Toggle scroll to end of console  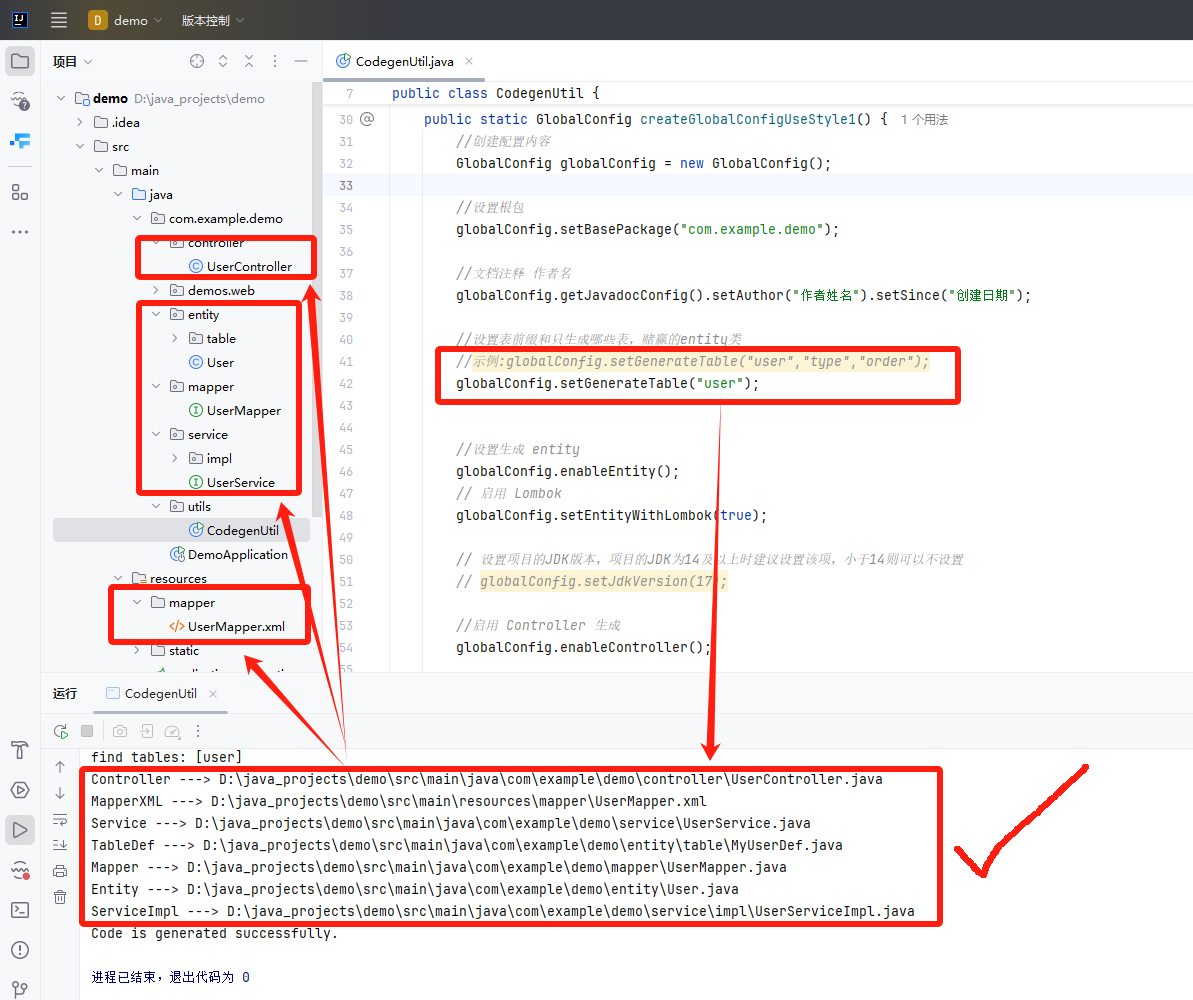coord(60,845)
